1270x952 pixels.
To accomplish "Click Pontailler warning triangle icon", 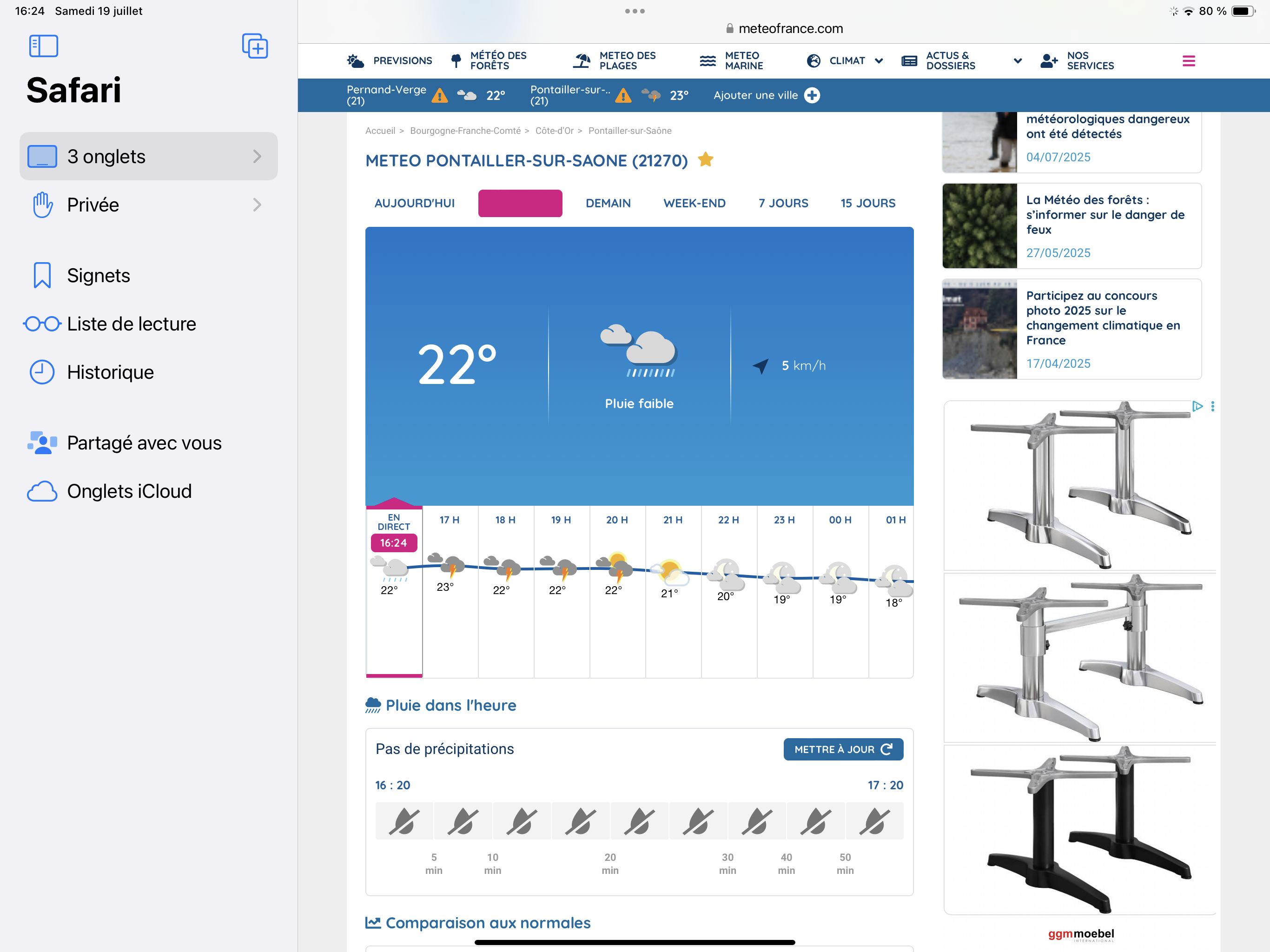I will pos(623,96).
